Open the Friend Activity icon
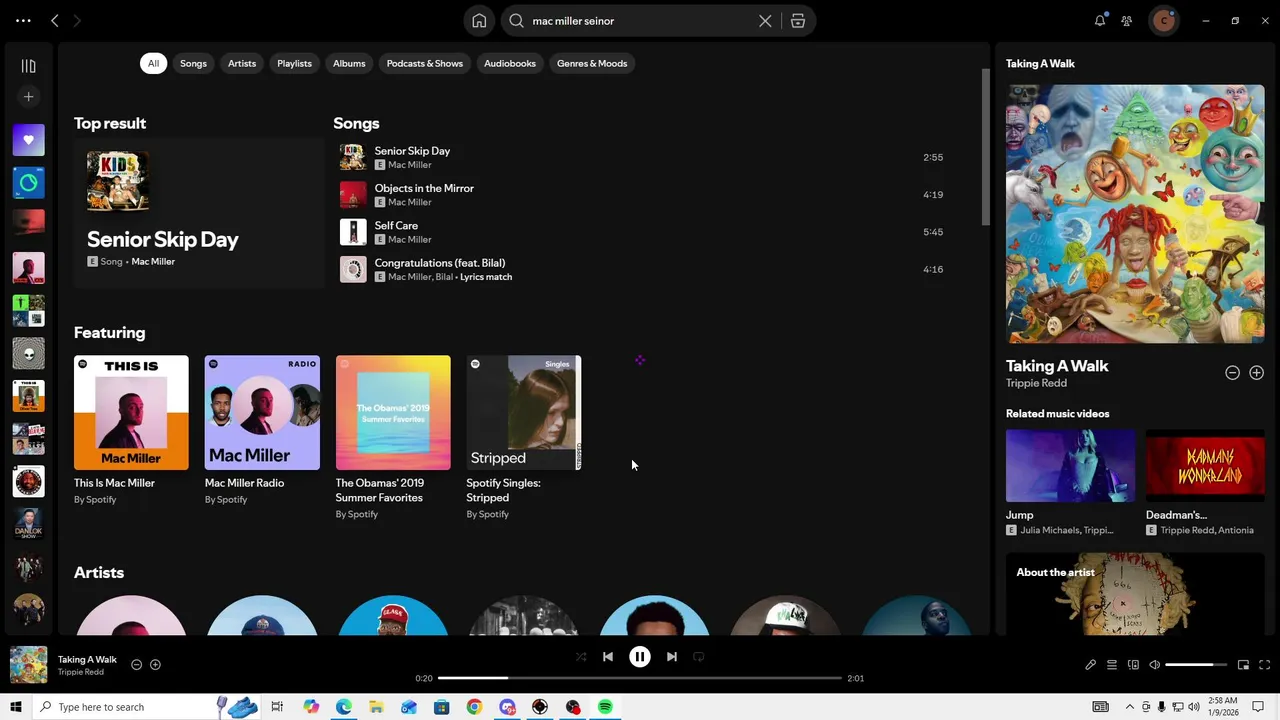The width and height of the screenshot is (1280, 720). (1127, 21)
